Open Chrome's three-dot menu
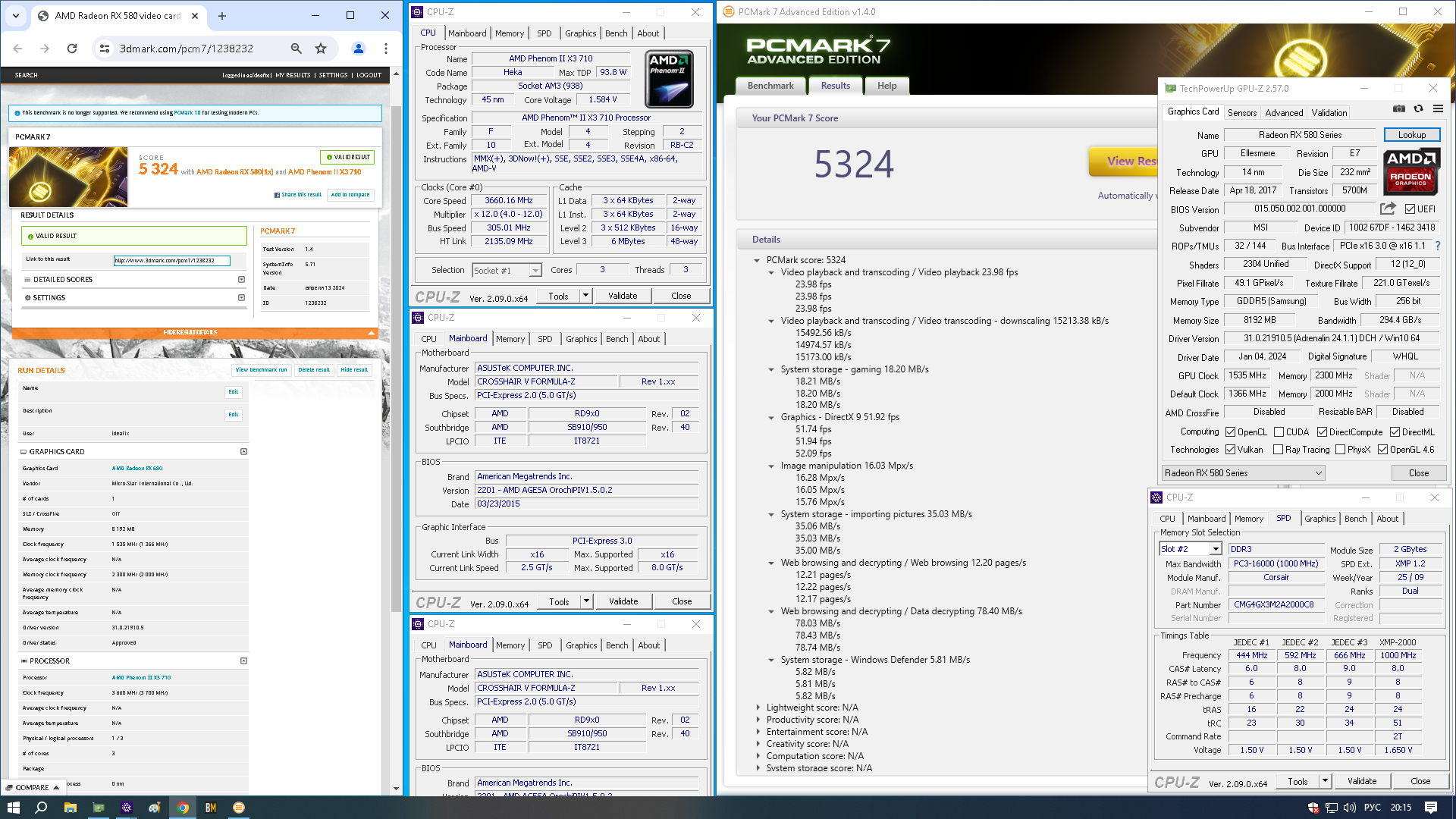This screenshot has height=819, width=1456. [x=386, y=49]
